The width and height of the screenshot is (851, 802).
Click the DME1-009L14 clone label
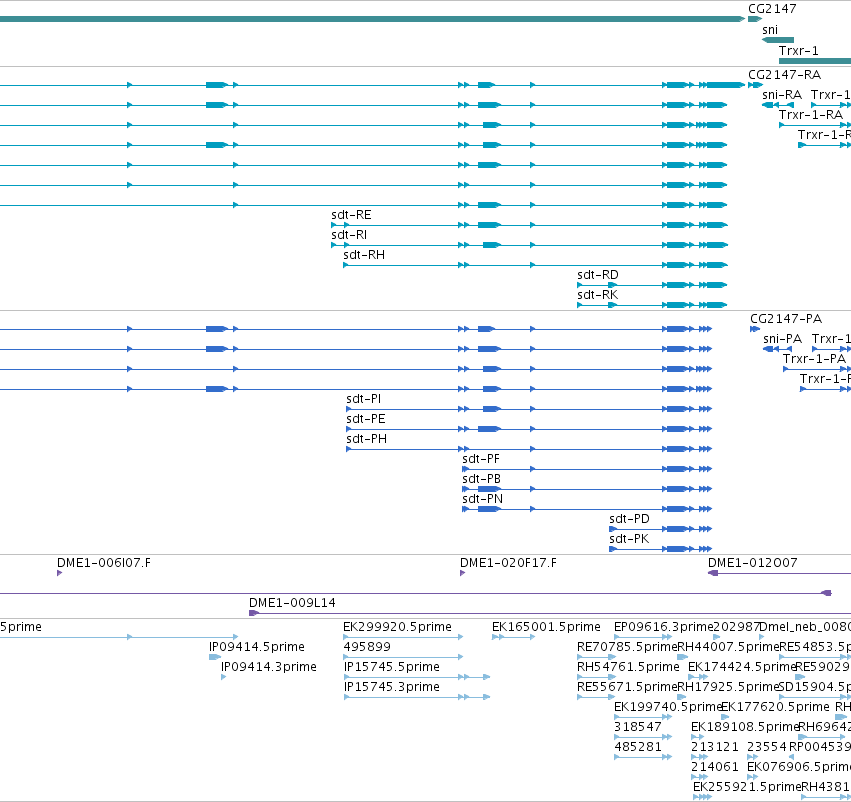pos(292,603)
